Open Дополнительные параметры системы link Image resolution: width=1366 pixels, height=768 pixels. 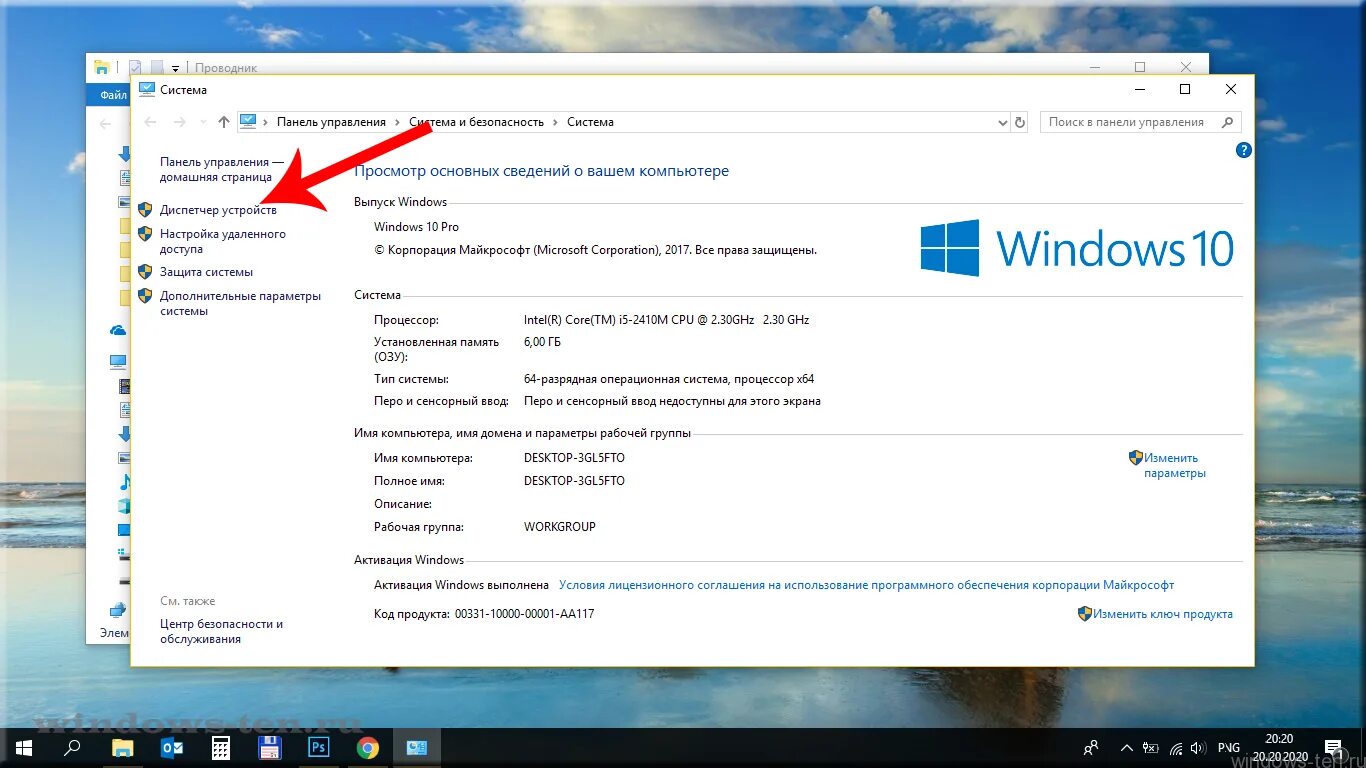tap(240, 303)
